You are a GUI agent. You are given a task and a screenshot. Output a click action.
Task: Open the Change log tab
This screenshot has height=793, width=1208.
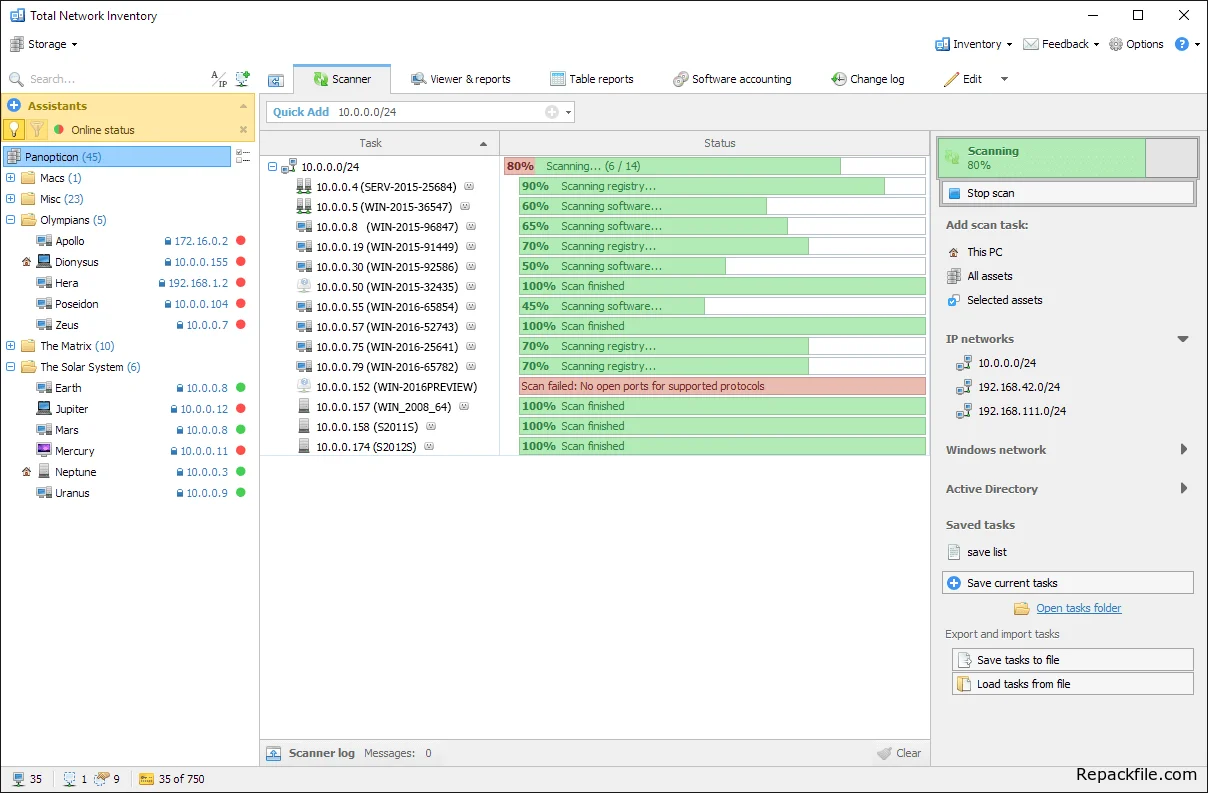(868, 79)
